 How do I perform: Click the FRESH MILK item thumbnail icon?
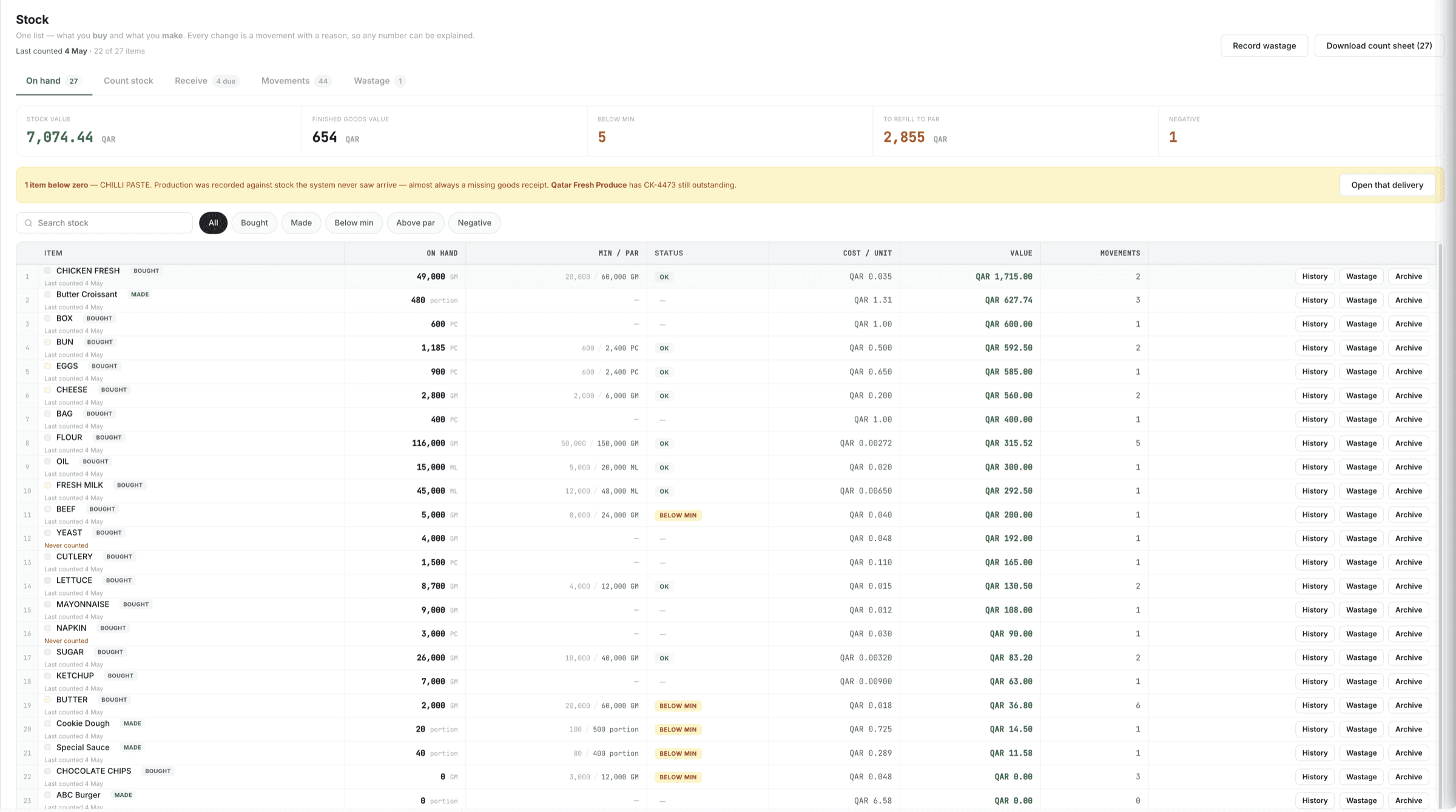[48, 485]
